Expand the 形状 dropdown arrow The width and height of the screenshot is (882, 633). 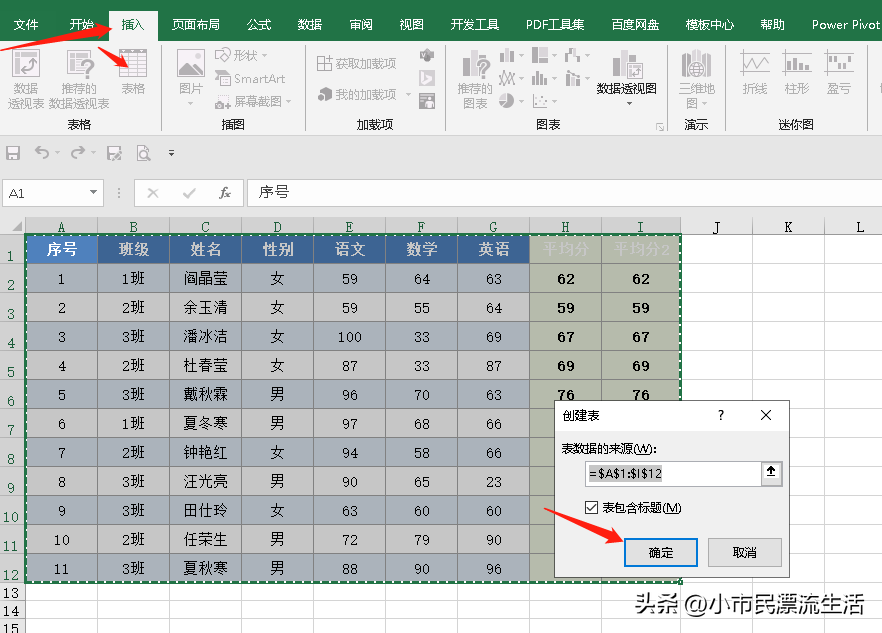click(x=264, y=56)
